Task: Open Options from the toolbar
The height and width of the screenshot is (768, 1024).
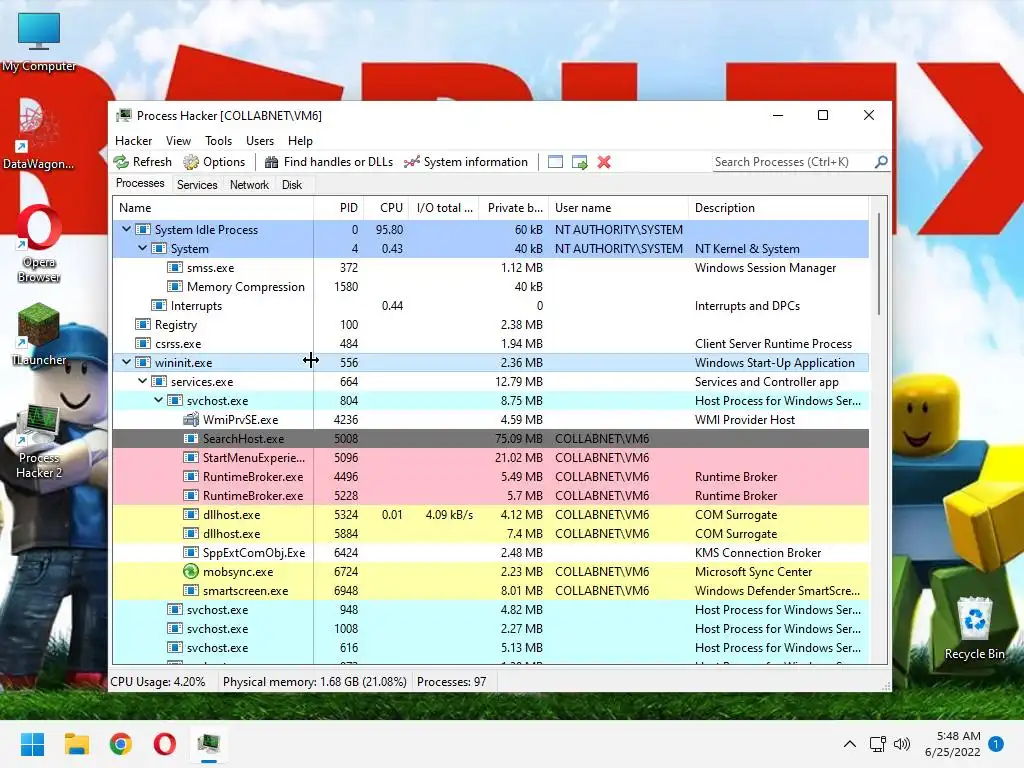Action: [x=214, y=162]
